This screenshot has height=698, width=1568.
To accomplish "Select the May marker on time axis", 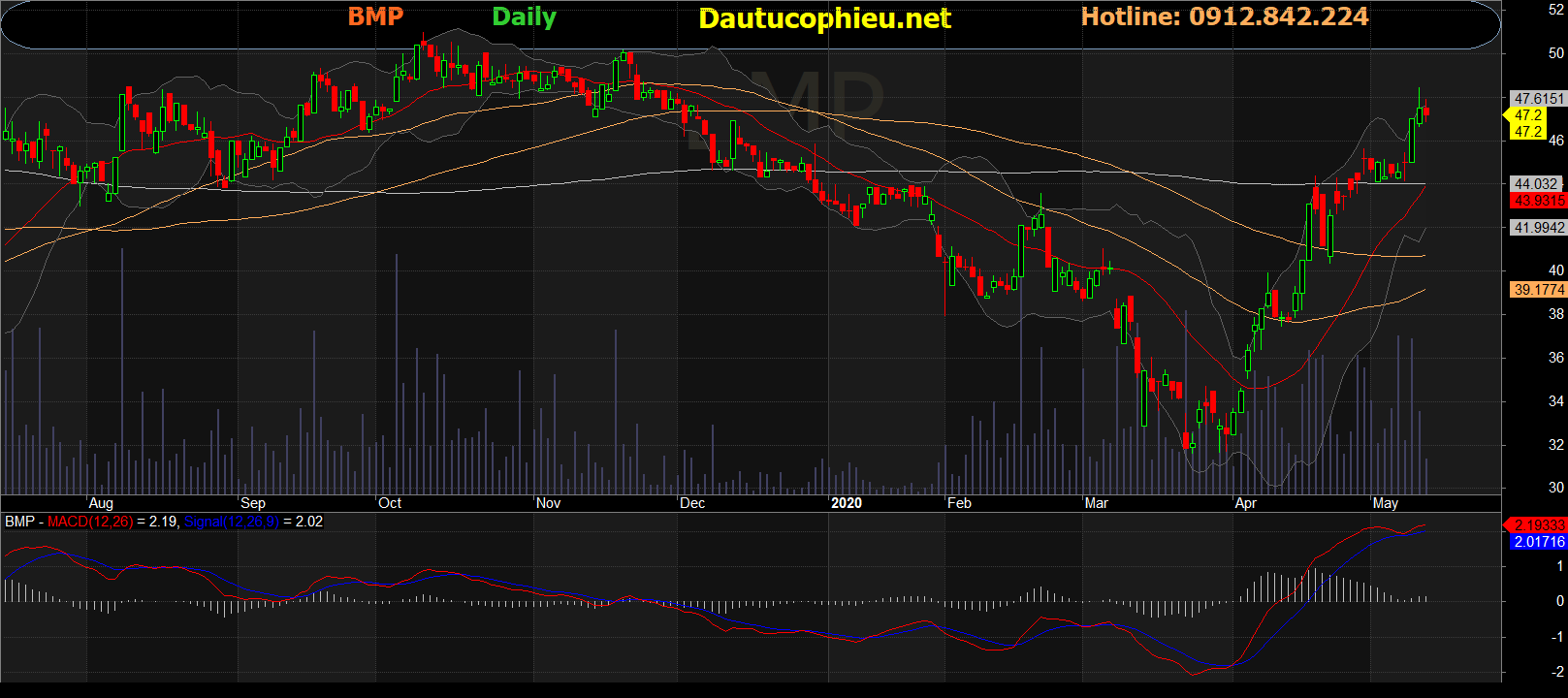I will pyautogui.click(x=1385, y=503).
